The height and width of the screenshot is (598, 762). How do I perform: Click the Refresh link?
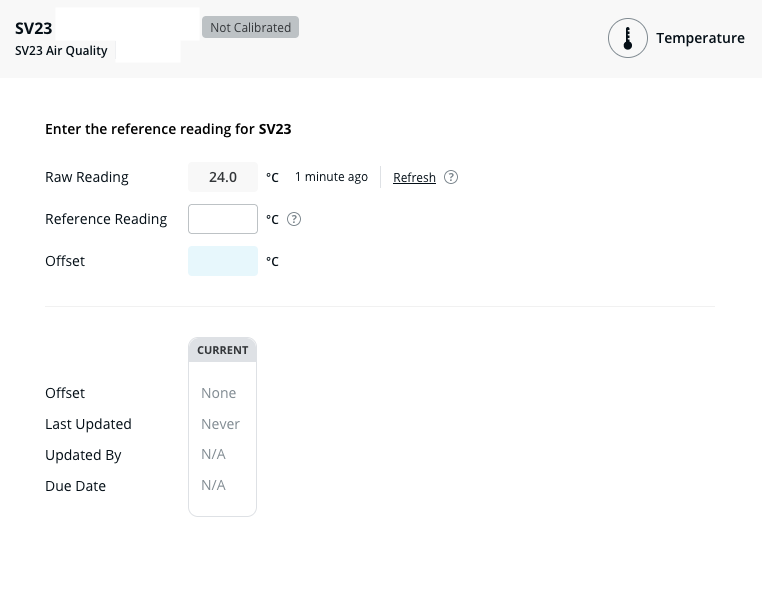tap(414, 177)
